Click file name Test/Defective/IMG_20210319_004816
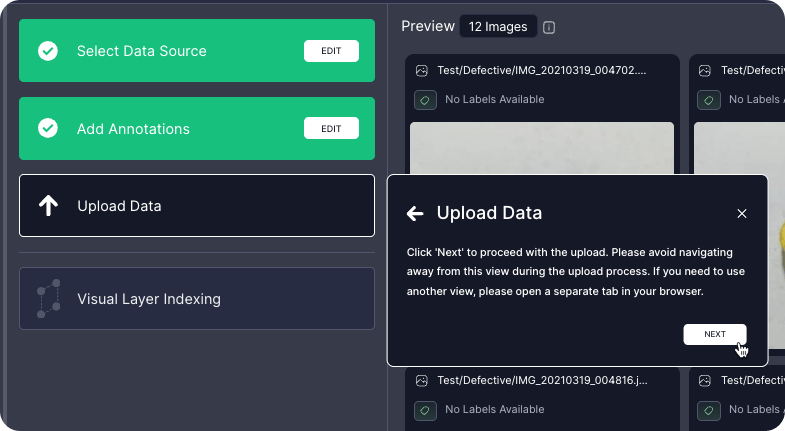785x431 pixels. pyautogui.click(x=542, y=380)
